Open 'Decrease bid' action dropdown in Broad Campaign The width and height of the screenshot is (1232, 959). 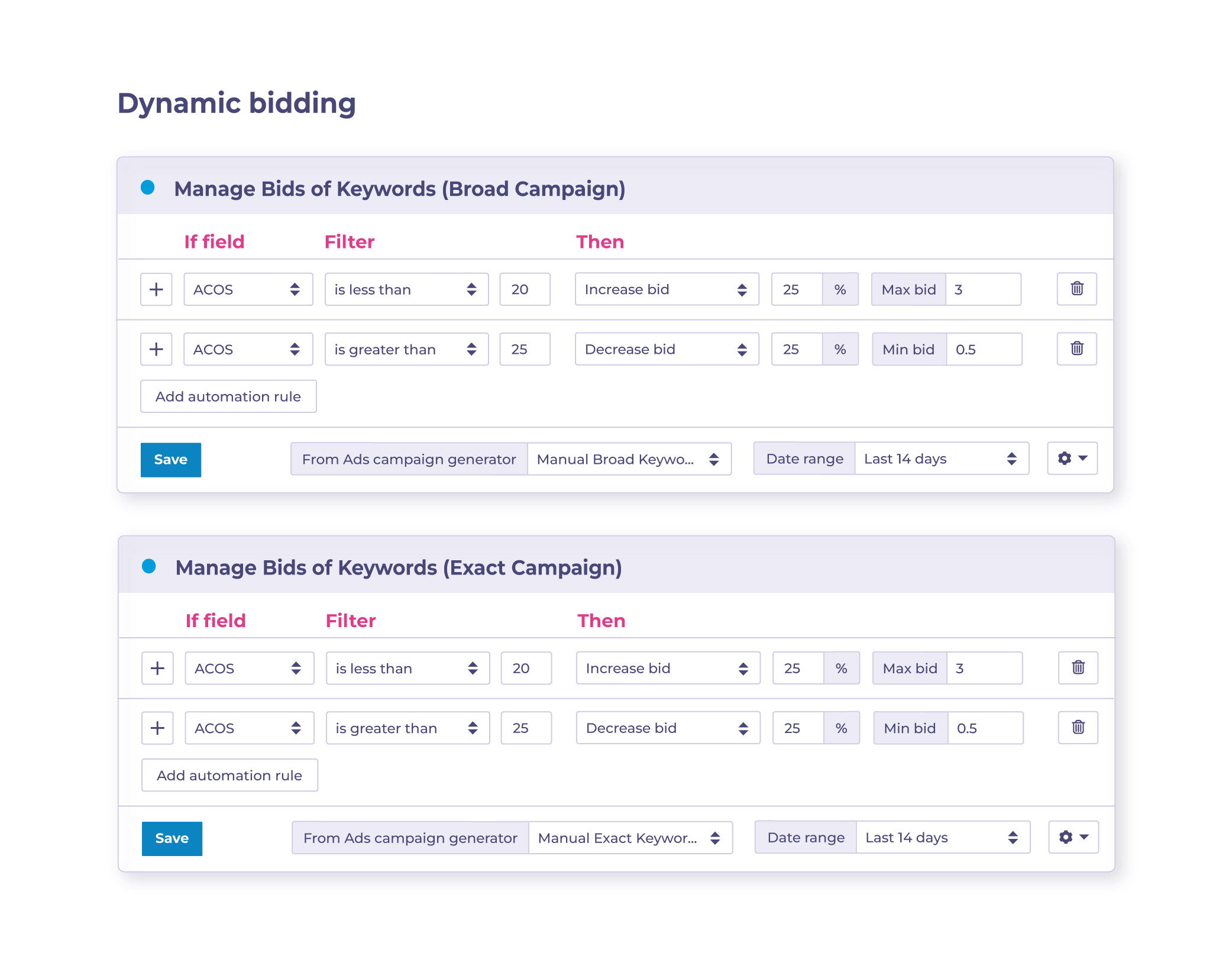(667, 349)
